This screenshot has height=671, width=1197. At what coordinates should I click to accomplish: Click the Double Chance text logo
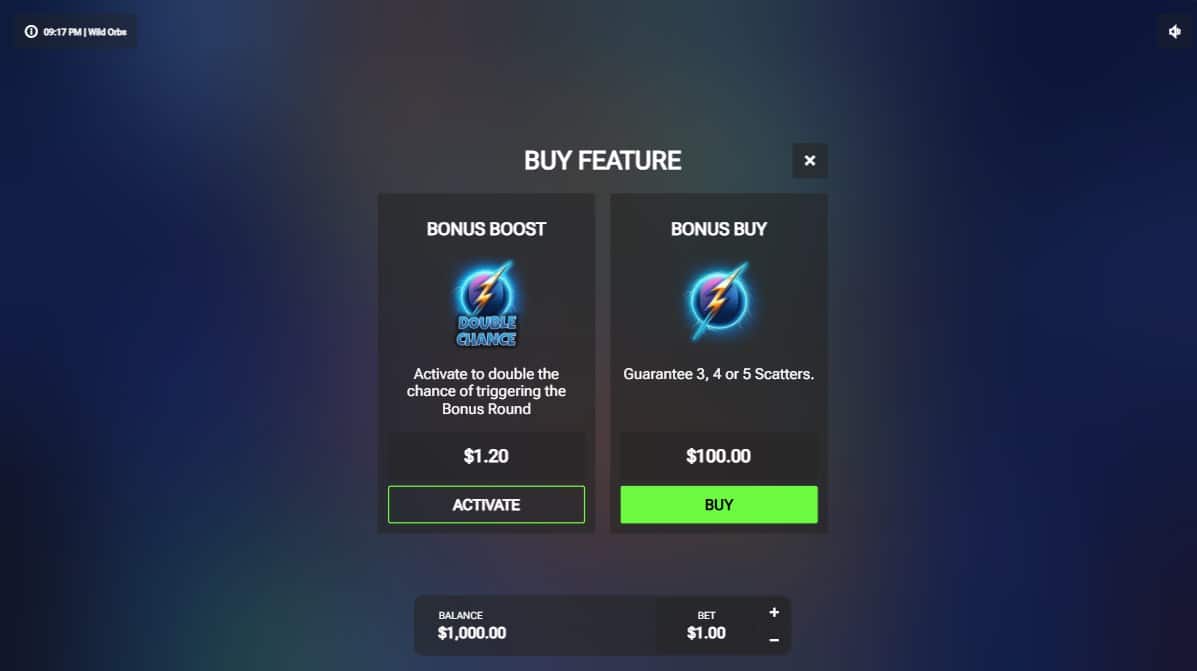486,331
